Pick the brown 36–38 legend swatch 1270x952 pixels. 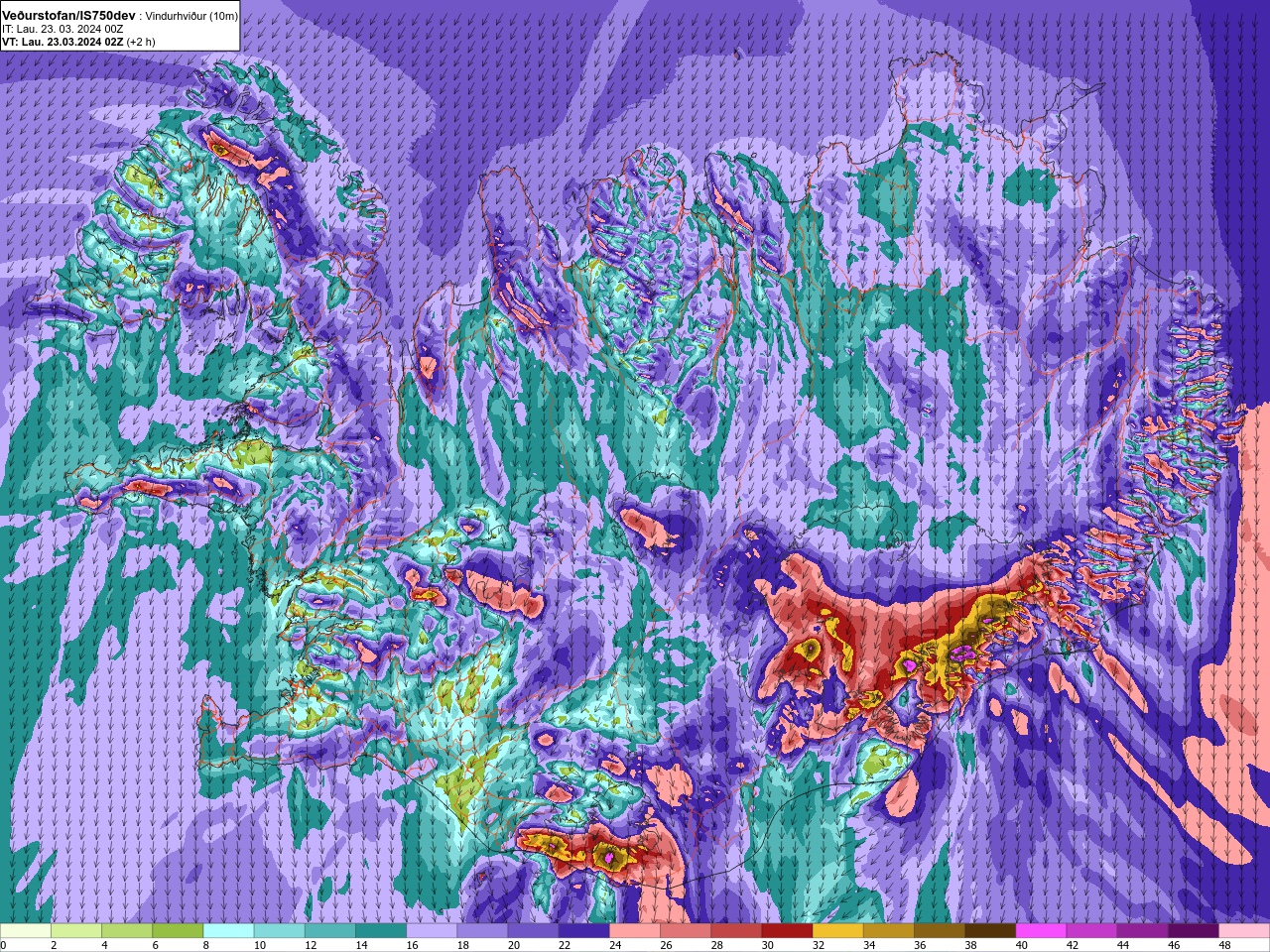(940, 931)
